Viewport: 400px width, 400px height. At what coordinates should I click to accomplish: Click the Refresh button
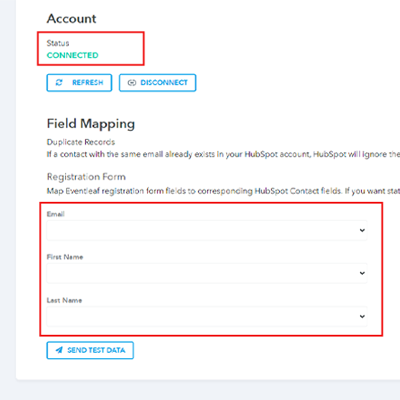(x=79, y=83)
